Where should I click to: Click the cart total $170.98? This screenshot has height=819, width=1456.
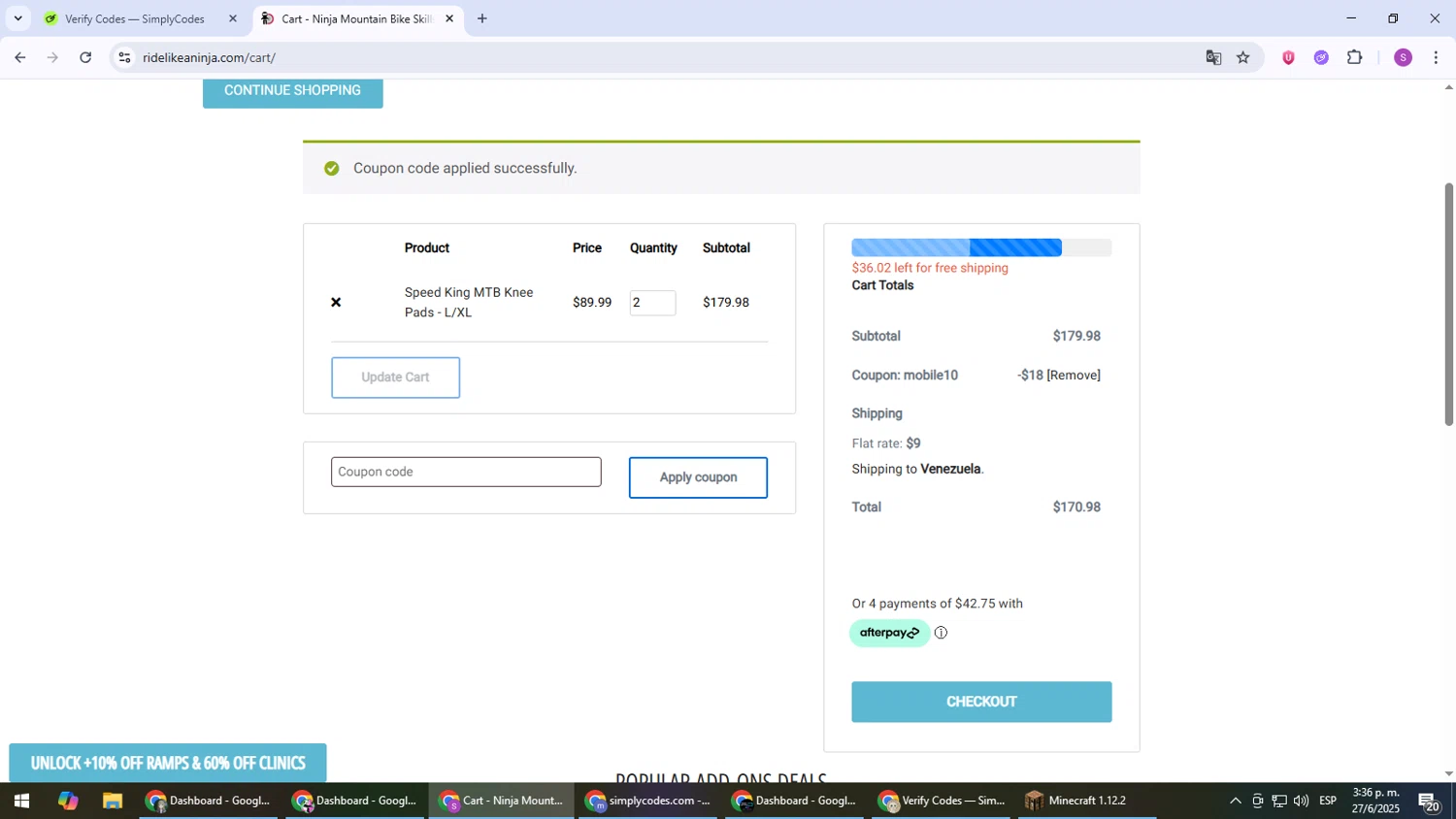tap(1076, 508)
